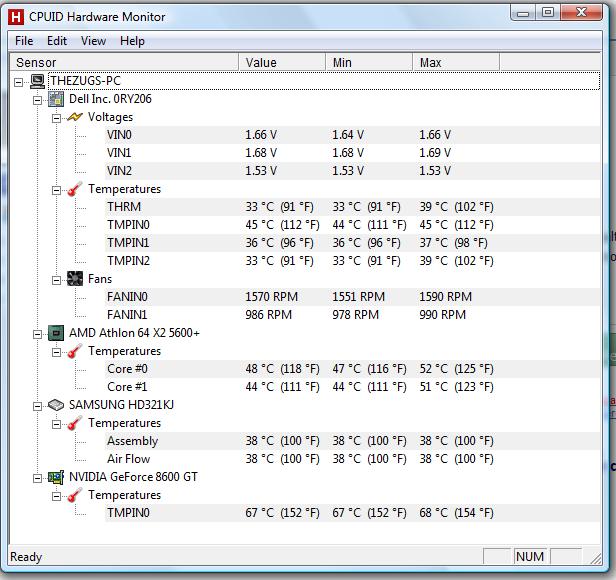The image size is (616, 580).
Task: Collapse the AMD Athlon Temperatures group
Action: pyautogui.click(x=57, y=352)
